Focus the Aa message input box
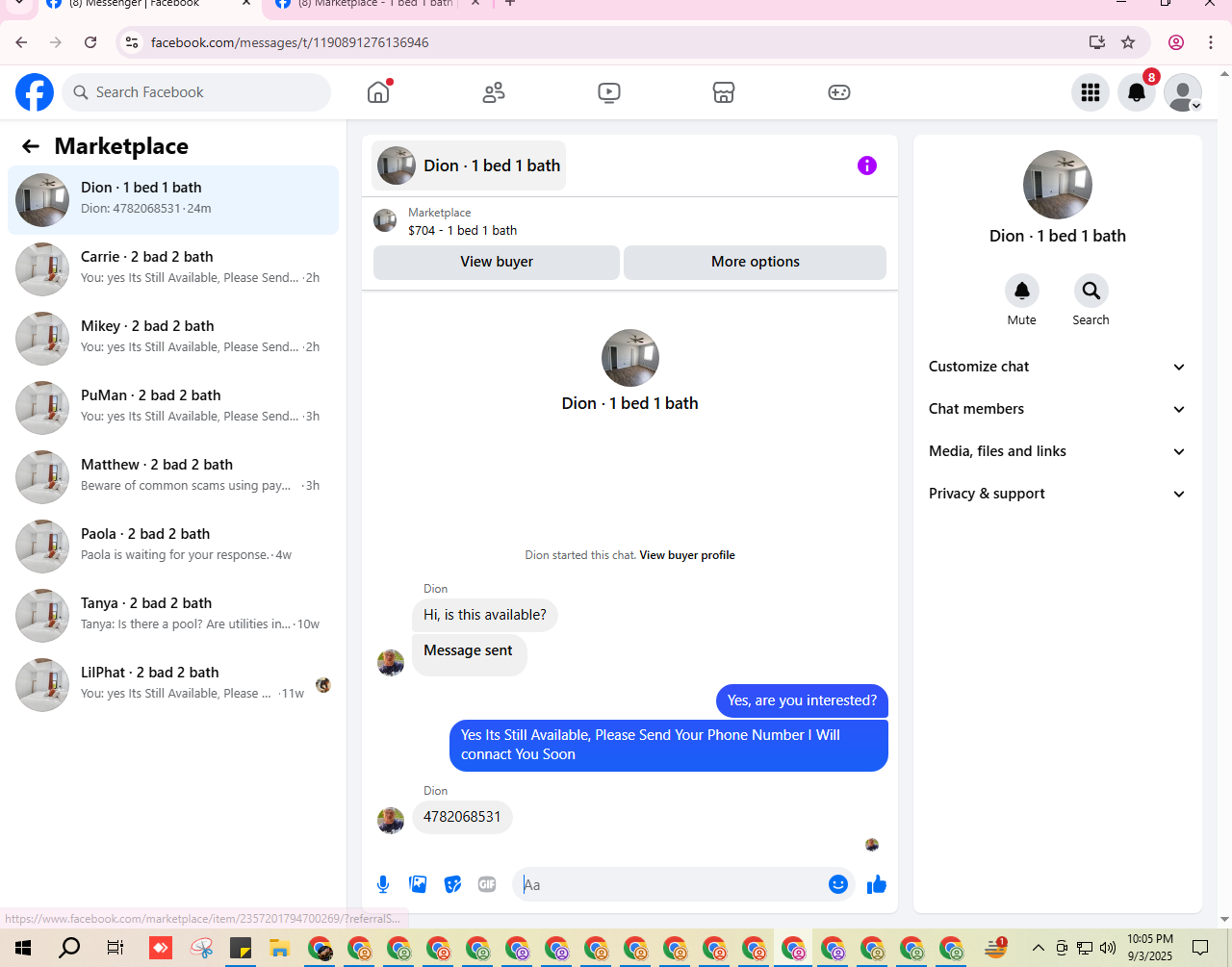 [670, 884]
